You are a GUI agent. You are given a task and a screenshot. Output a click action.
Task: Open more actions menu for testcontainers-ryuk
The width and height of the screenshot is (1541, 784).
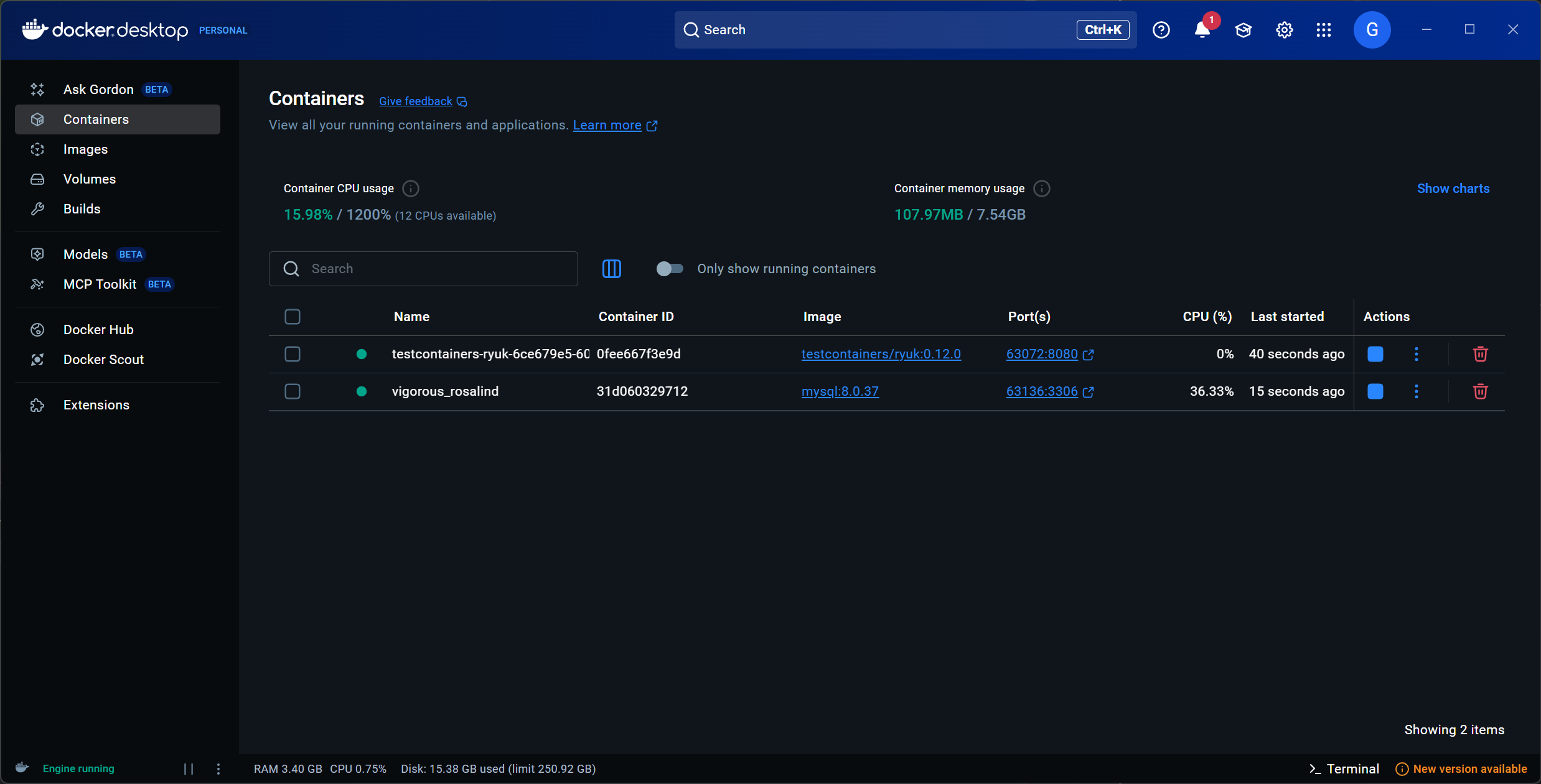pyautogui.click(x=1416, y=354)
